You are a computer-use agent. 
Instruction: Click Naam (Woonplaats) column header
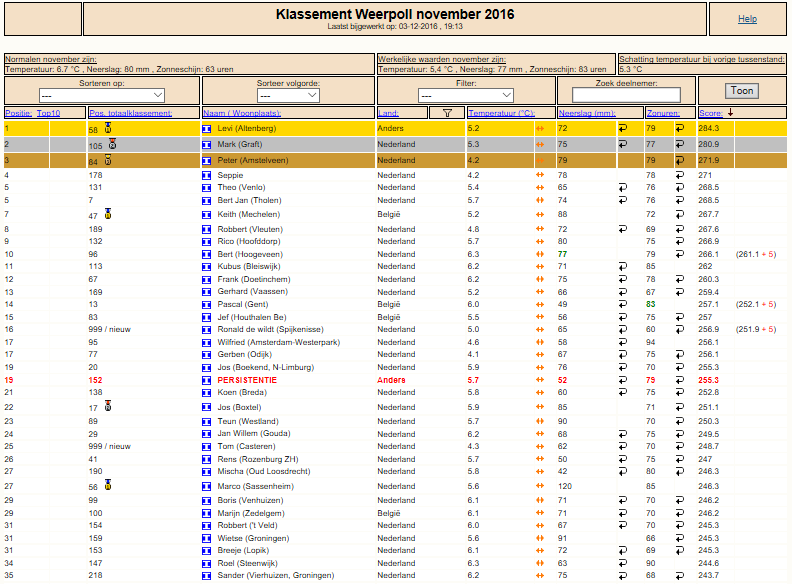point(242,113)
